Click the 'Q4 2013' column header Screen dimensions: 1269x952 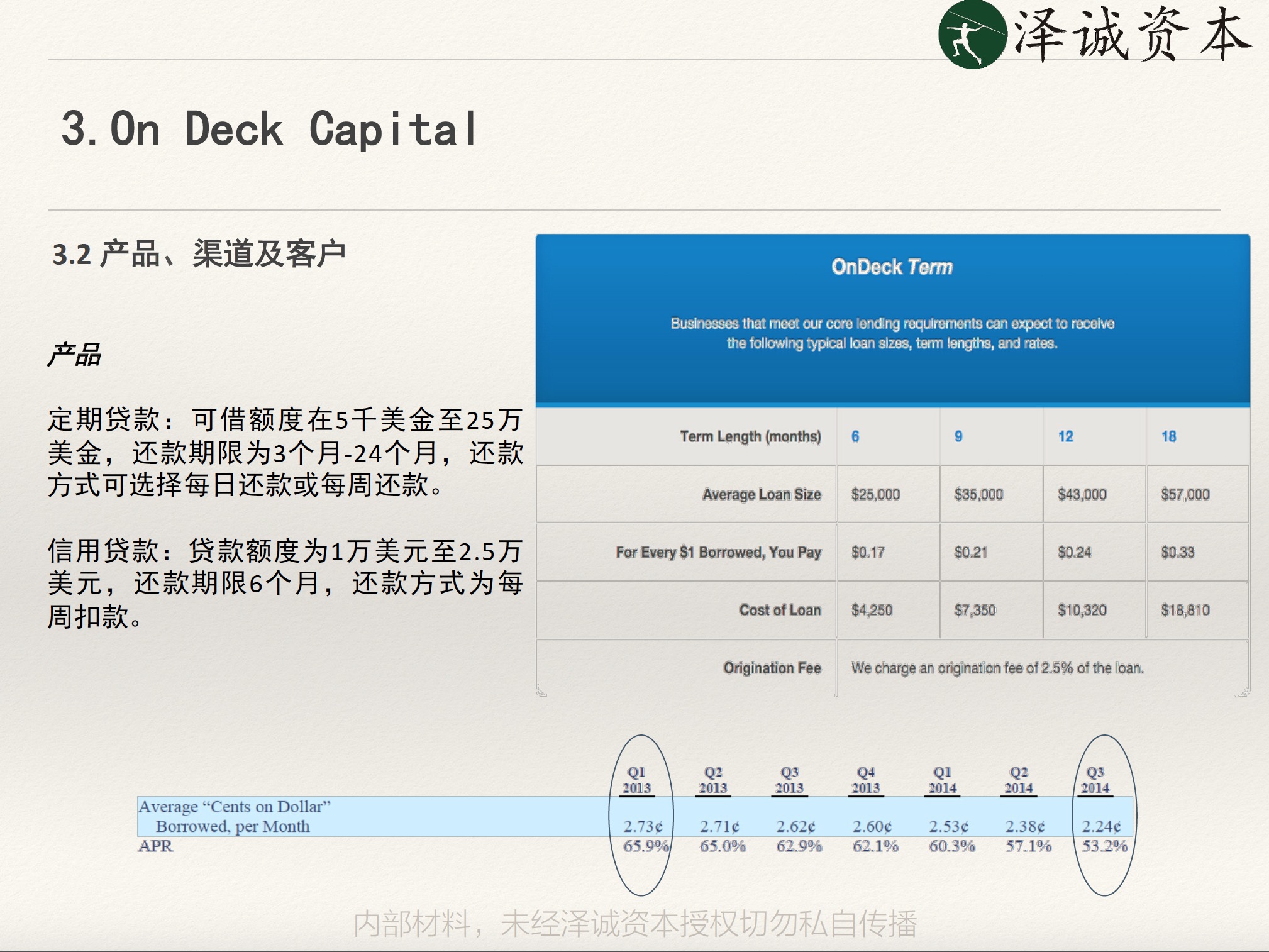pyautogui.click(x=866, y=780)
